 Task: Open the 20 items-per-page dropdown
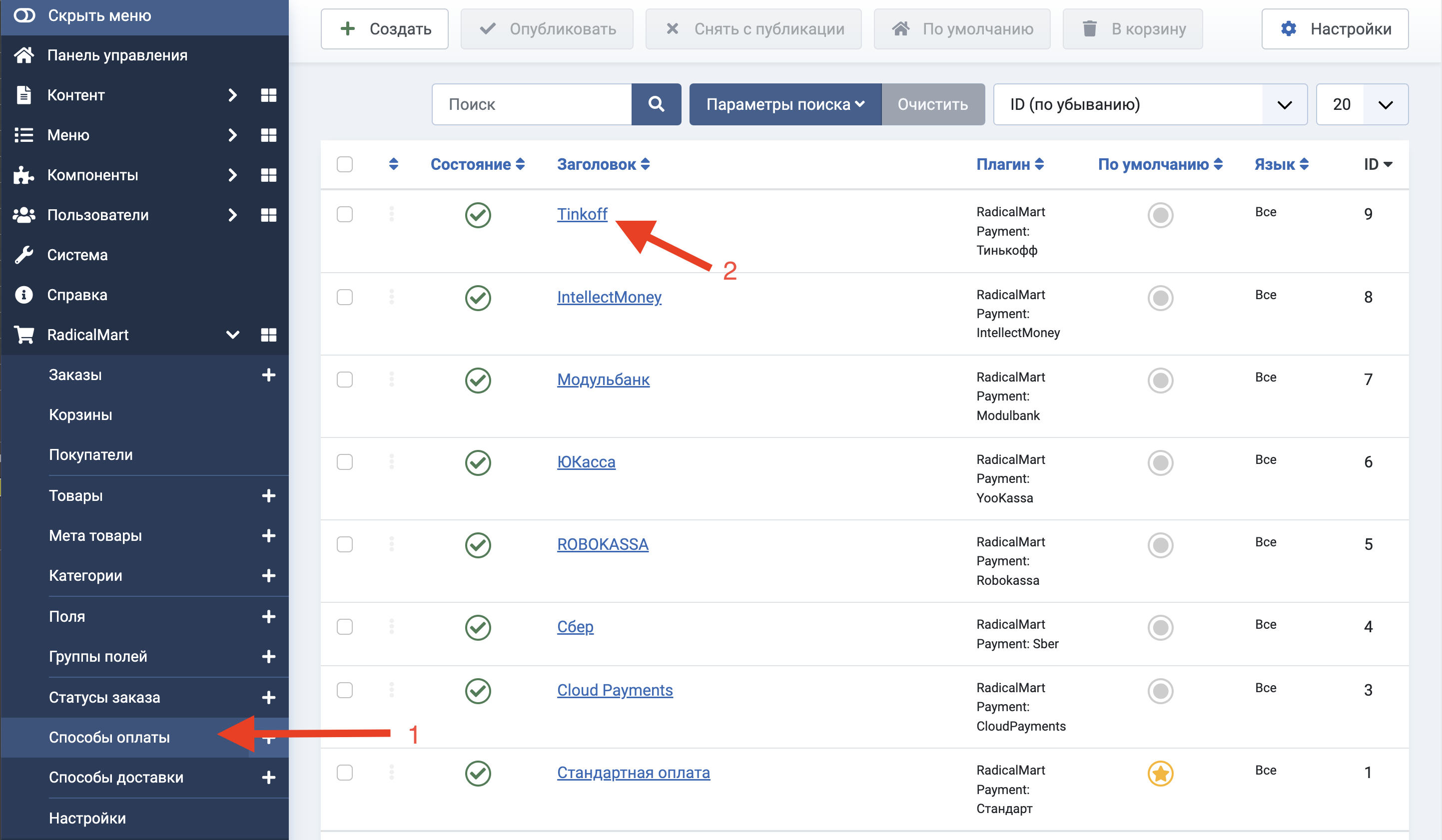tap(1362, 104)
